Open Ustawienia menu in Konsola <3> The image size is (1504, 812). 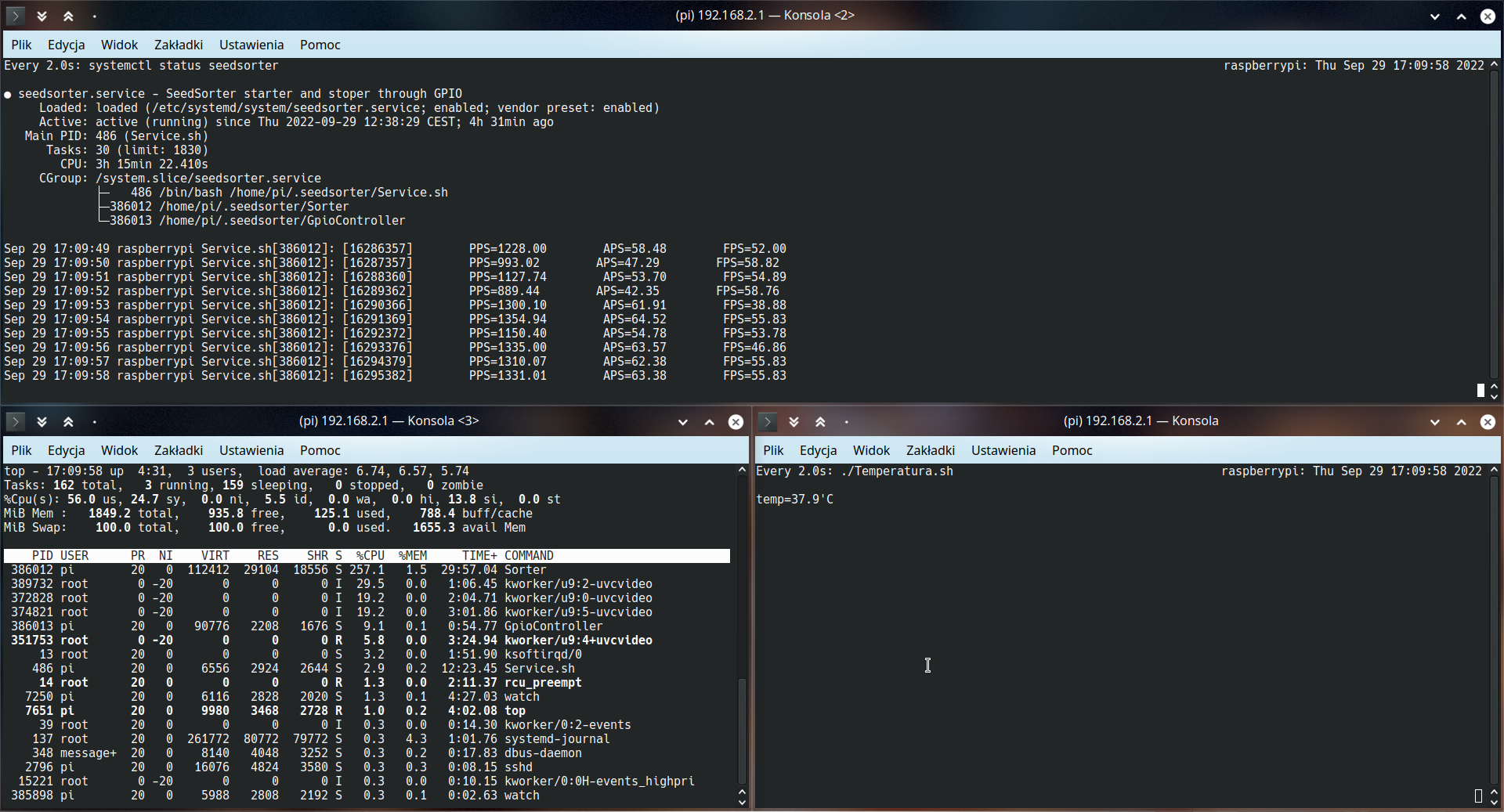click(x=251, y=450)
